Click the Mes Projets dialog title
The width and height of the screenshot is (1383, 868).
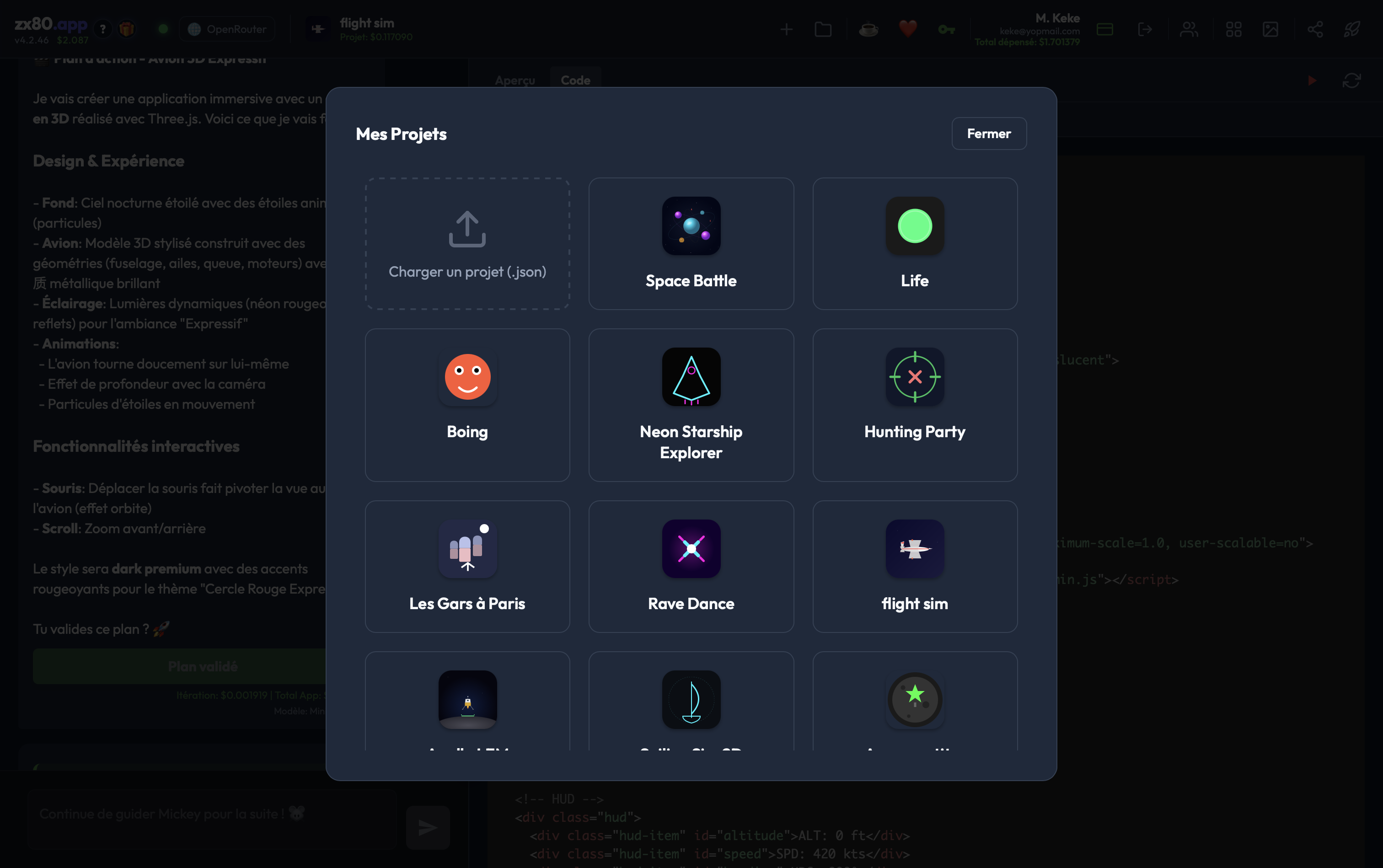[401, 134]
